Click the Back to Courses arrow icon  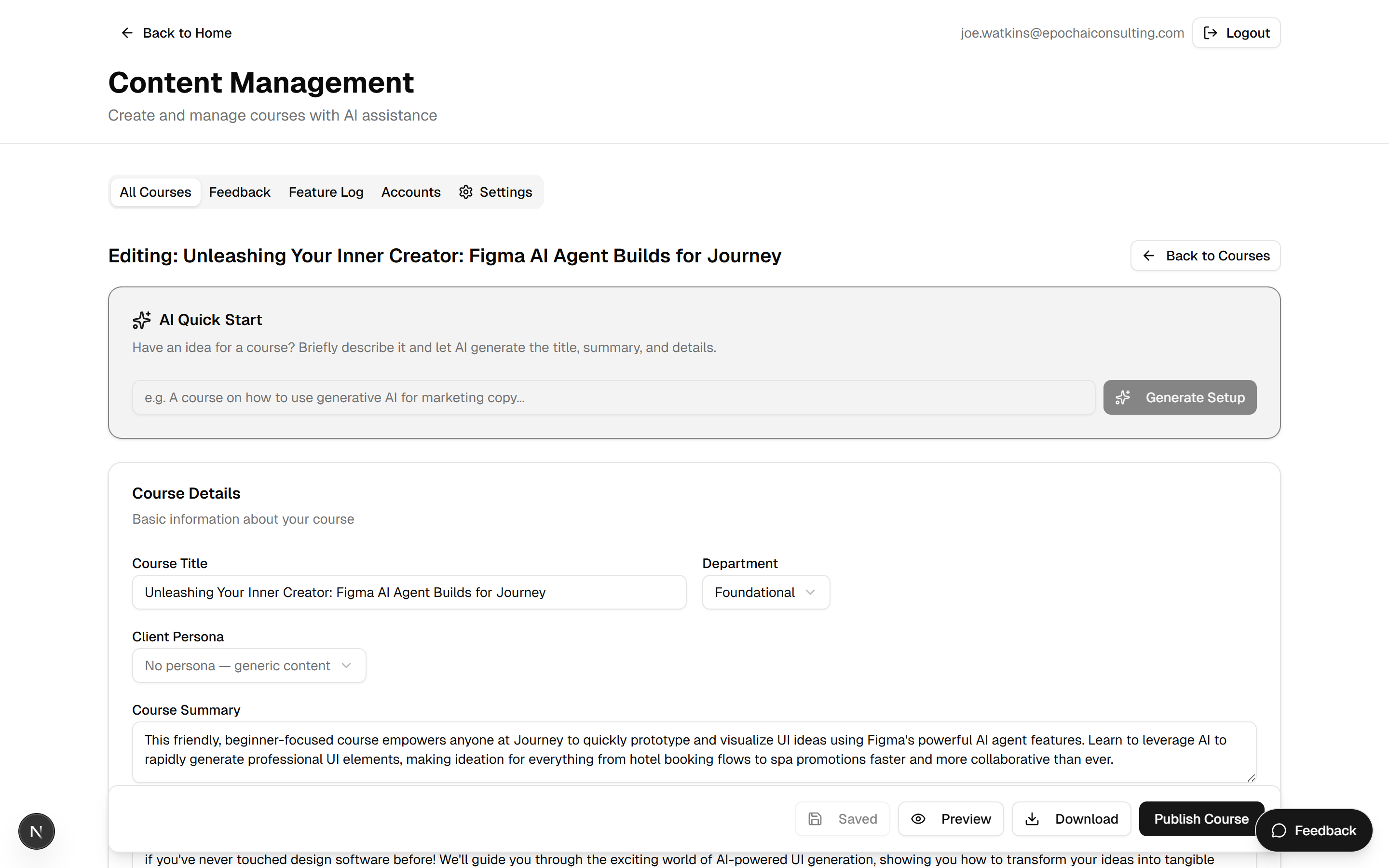click(1148, 256)
